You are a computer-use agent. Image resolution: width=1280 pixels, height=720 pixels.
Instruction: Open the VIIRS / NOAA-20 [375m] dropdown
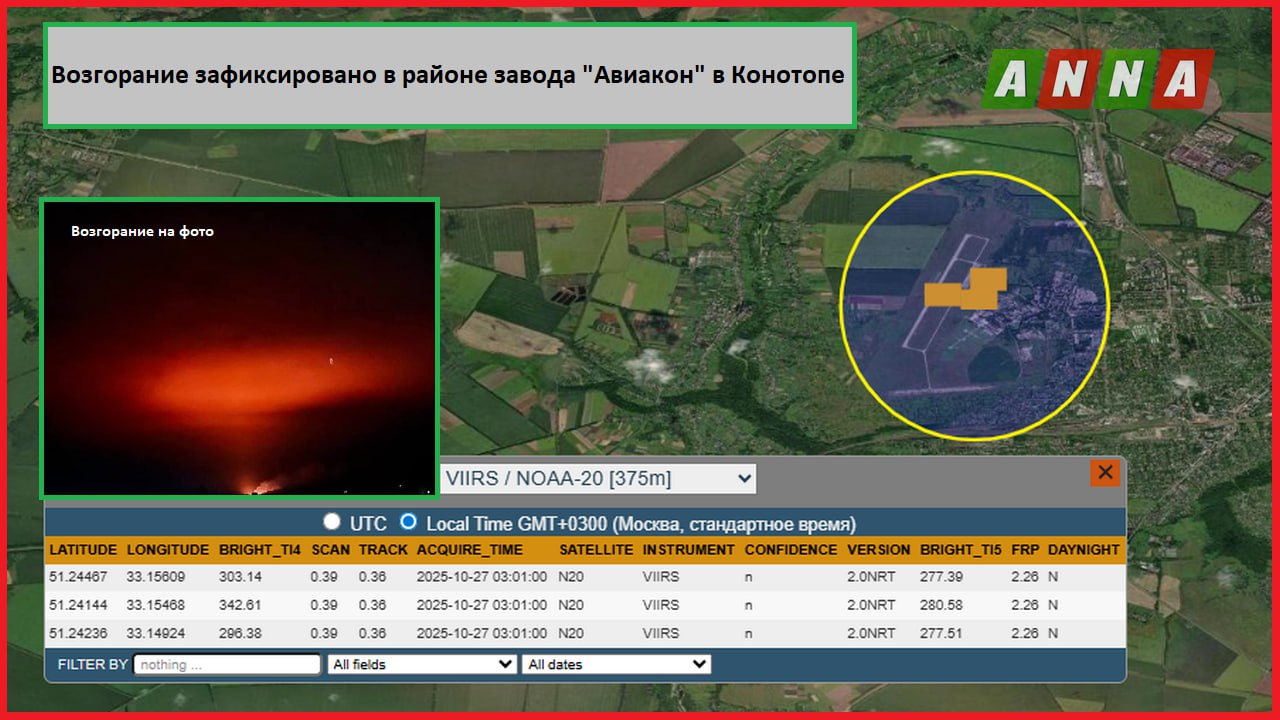coord(597,479)
